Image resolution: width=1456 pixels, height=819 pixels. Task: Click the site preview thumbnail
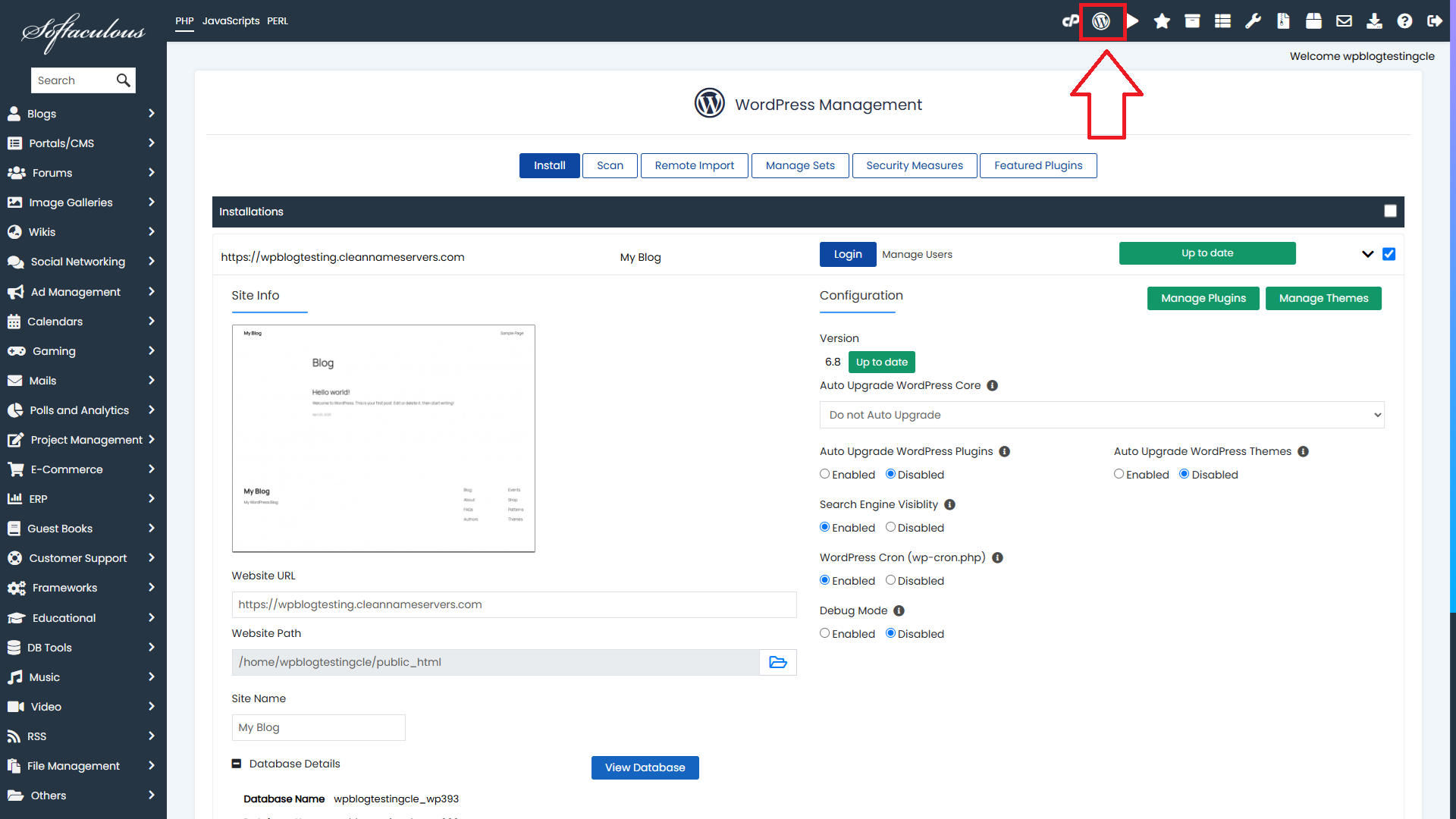coord(384,439)
